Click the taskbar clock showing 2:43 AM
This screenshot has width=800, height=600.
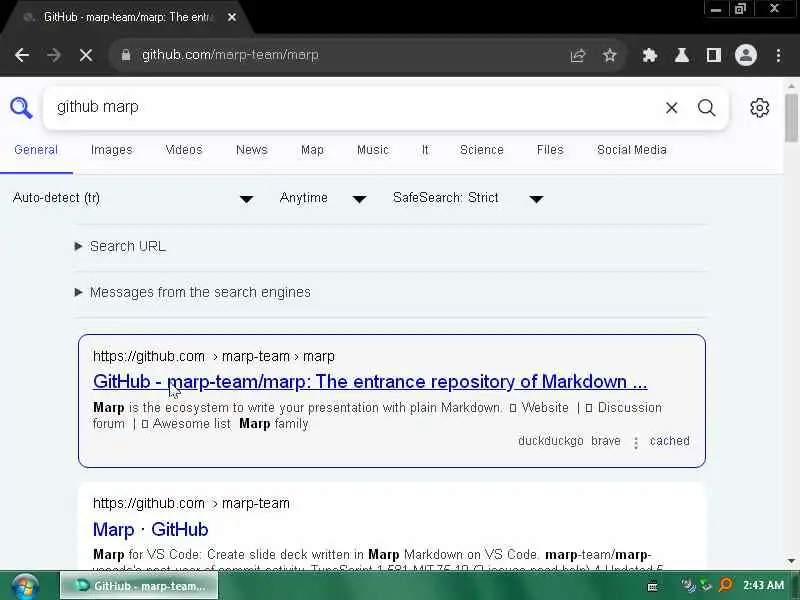763,585
